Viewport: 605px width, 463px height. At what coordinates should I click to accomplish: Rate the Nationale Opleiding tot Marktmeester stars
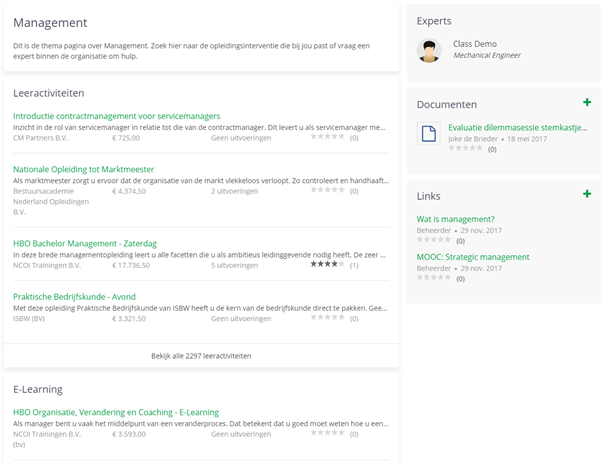(x=328, y=190)
